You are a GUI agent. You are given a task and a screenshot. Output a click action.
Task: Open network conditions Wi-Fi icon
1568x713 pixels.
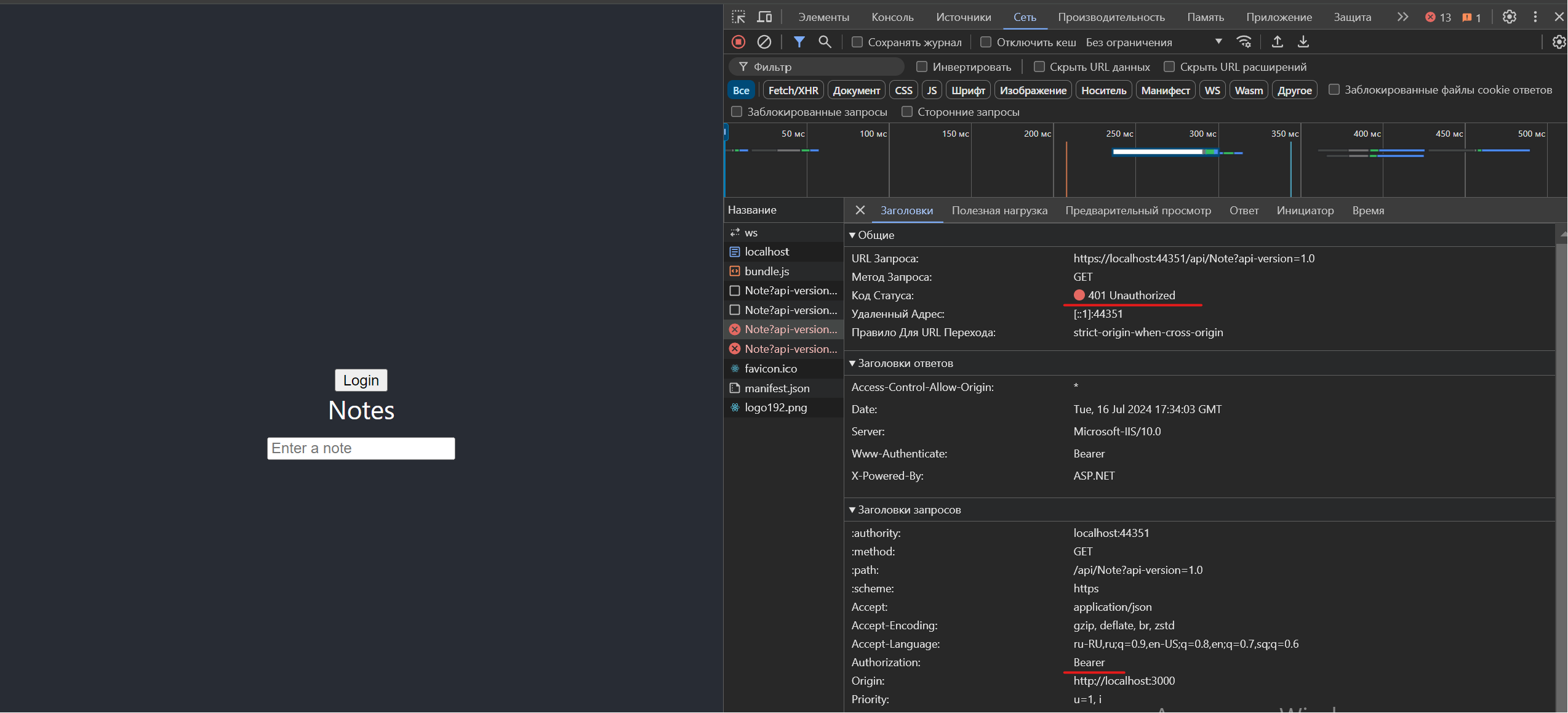point(1244,42)
